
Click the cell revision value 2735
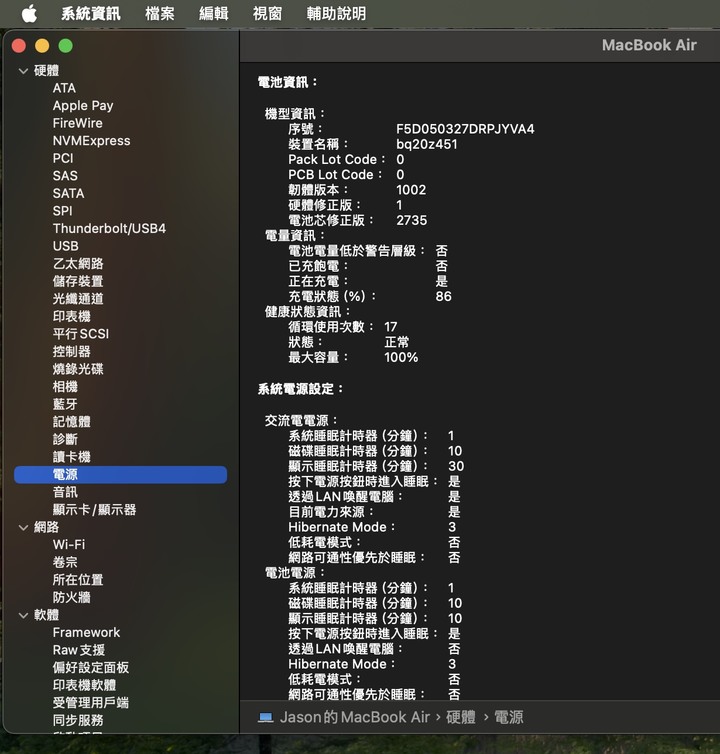(x=412, y=220)
